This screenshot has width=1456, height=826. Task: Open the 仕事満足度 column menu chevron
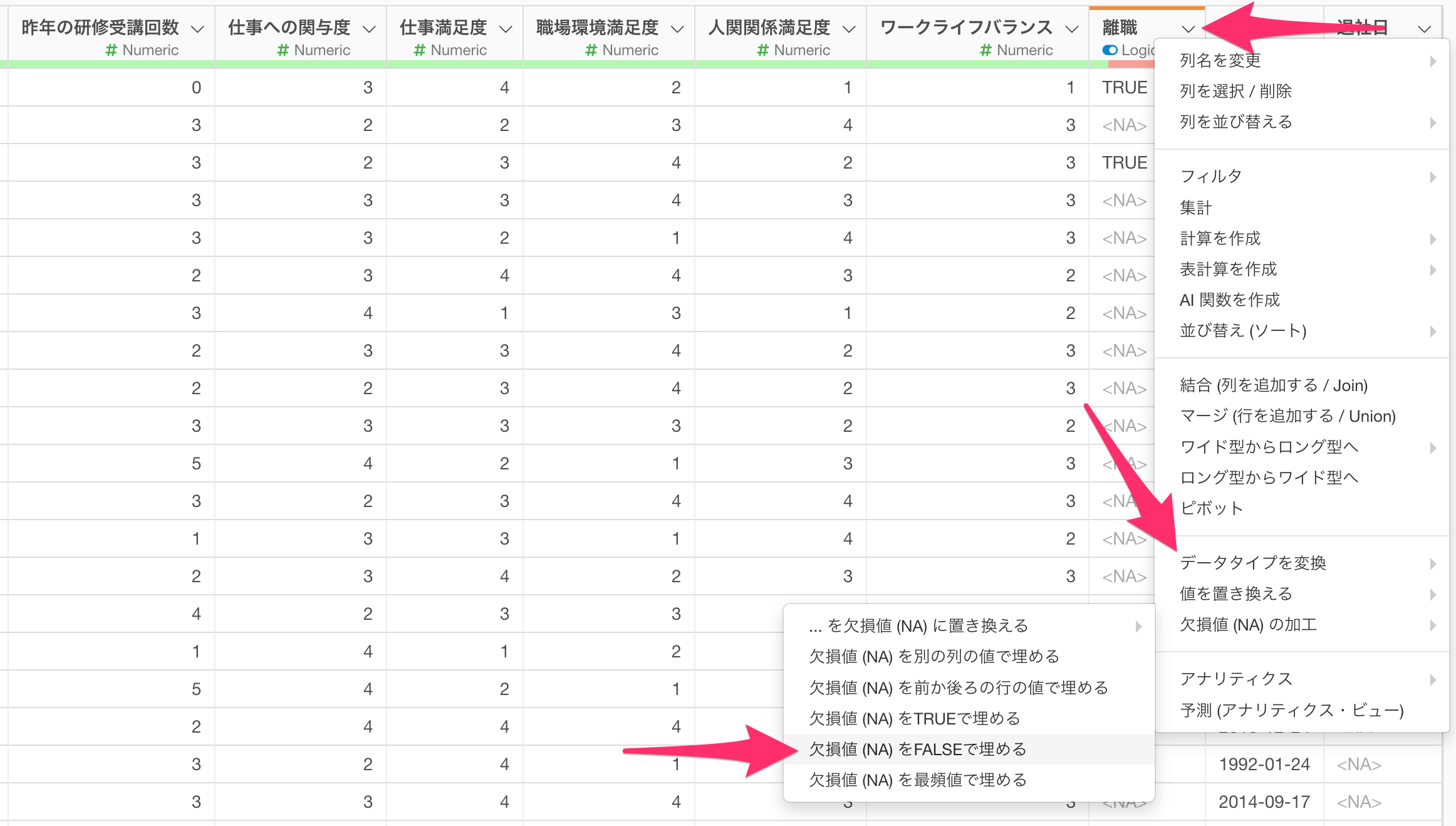pos(506,29)
